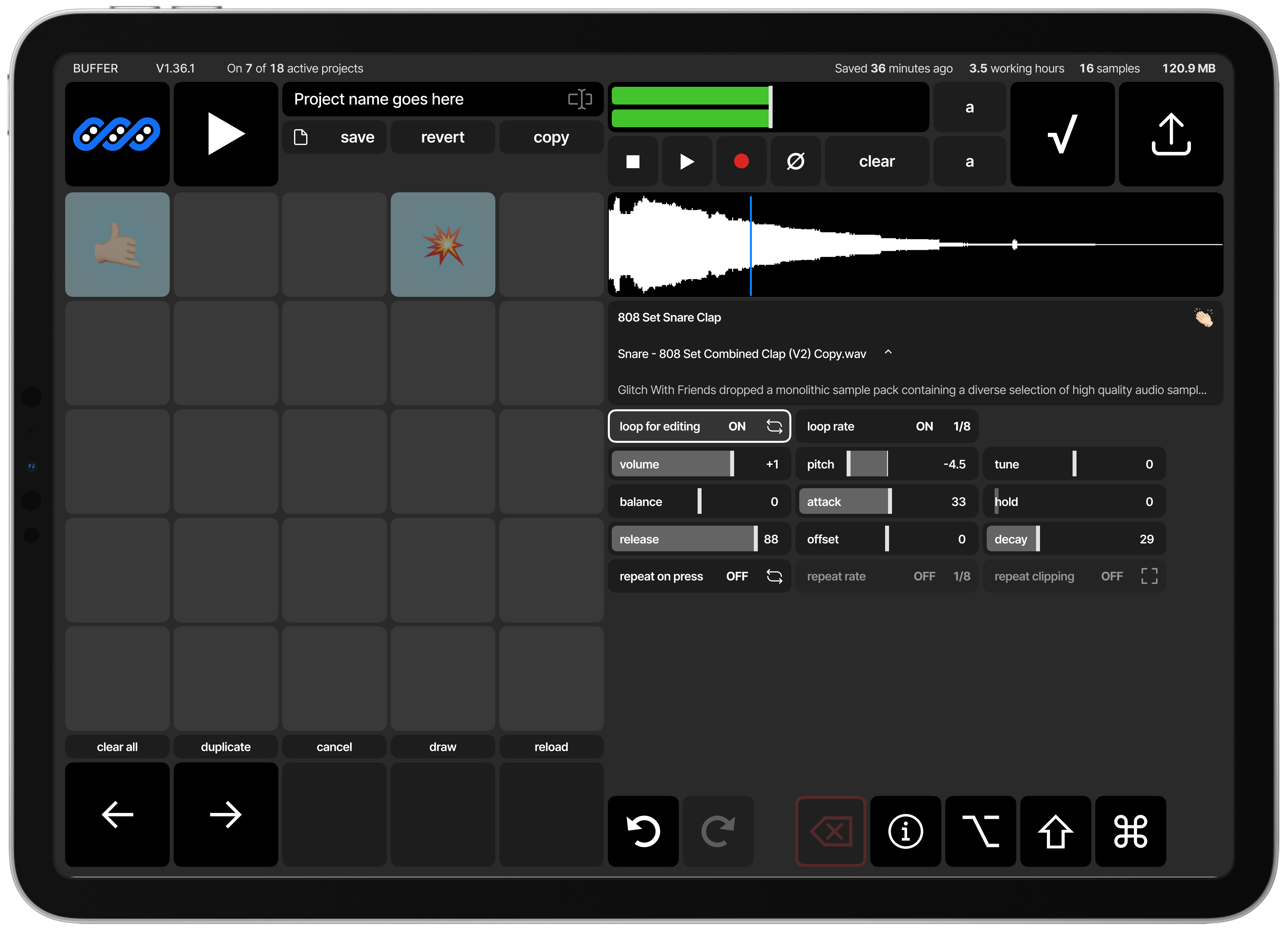1288x932 pixels.
Task: Adjust the volume slider
Action: [673, 464]
